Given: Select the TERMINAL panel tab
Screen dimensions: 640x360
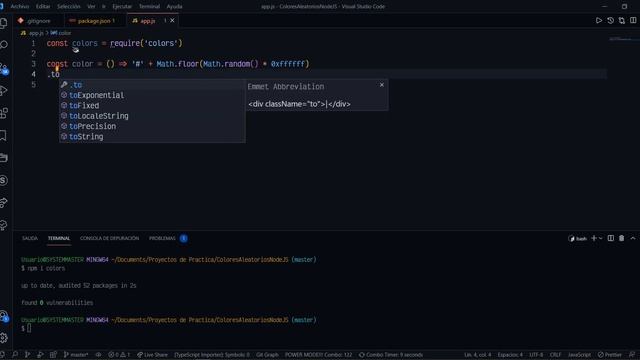Looking at the screenshot, I should [59, 238].
